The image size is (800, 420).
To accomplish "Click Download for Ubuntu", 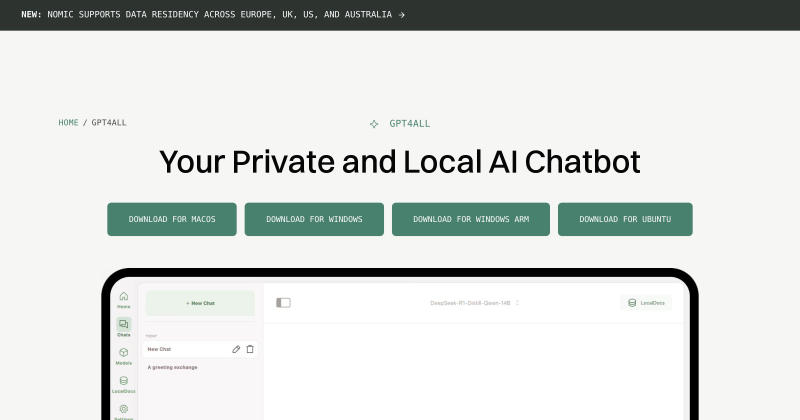I will click(625, 219).
